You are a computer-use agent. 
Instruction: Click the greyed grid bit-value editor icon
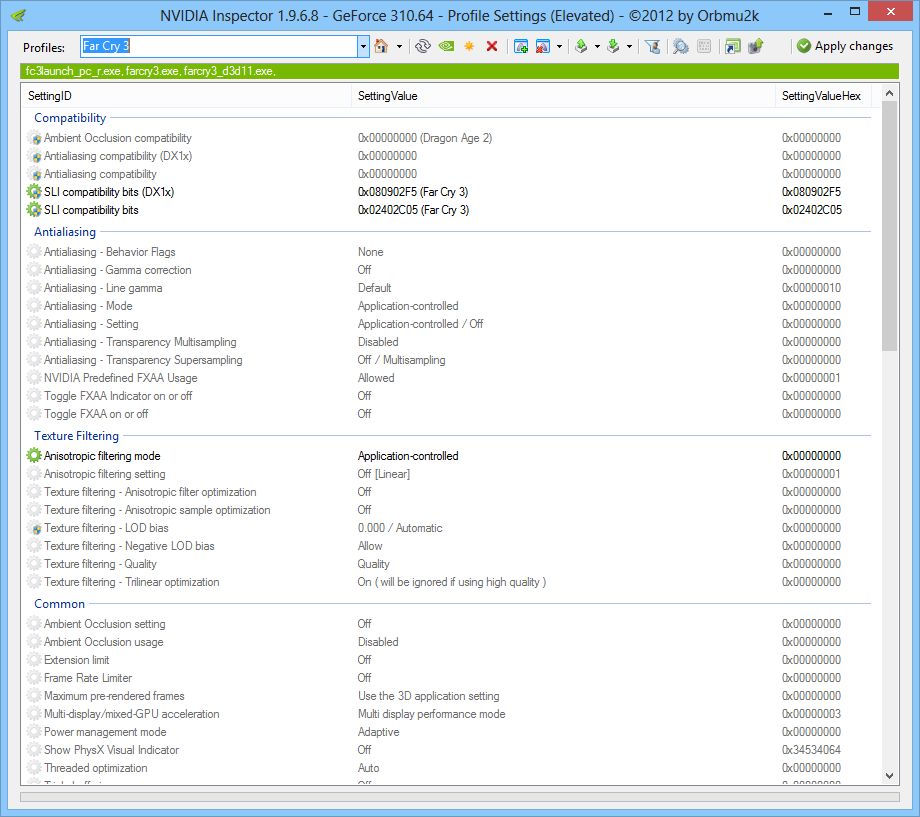point(705,46)
